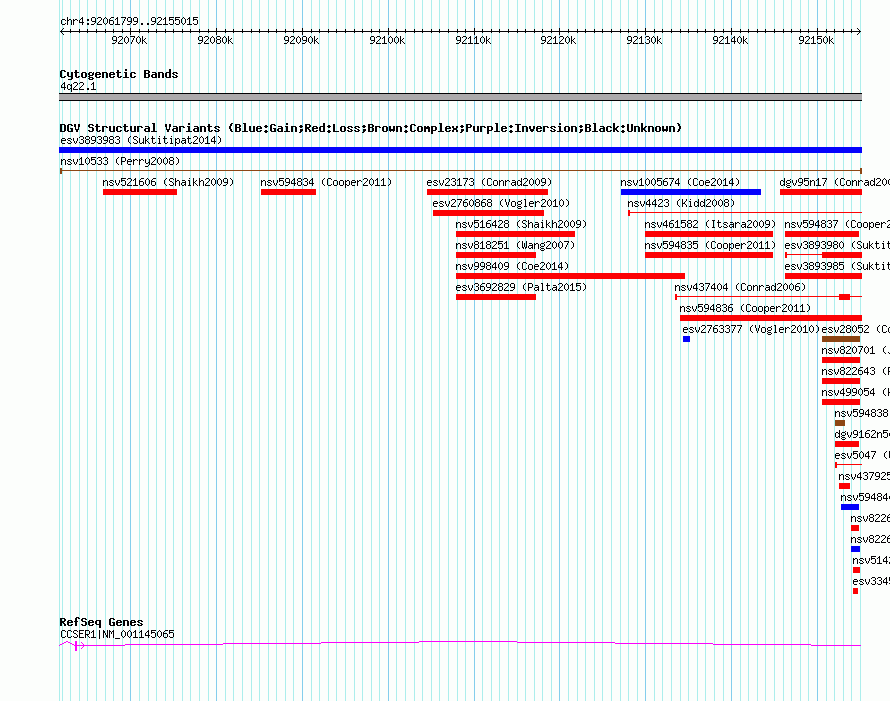890x701 pixels.
Task: Click the 4q22.1 cytogenetic band bar
Action: tap(460, 97)
